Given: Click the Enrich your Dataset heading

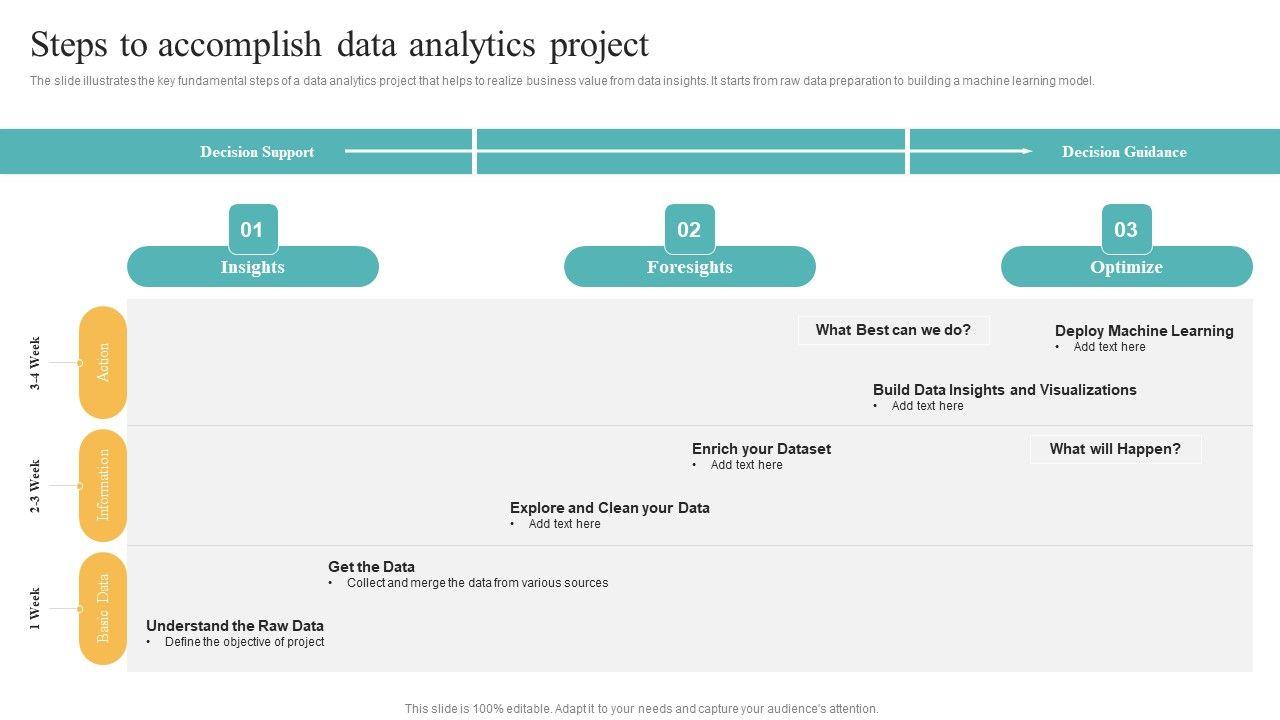Looking at the screenshot, I should [761, 449].
